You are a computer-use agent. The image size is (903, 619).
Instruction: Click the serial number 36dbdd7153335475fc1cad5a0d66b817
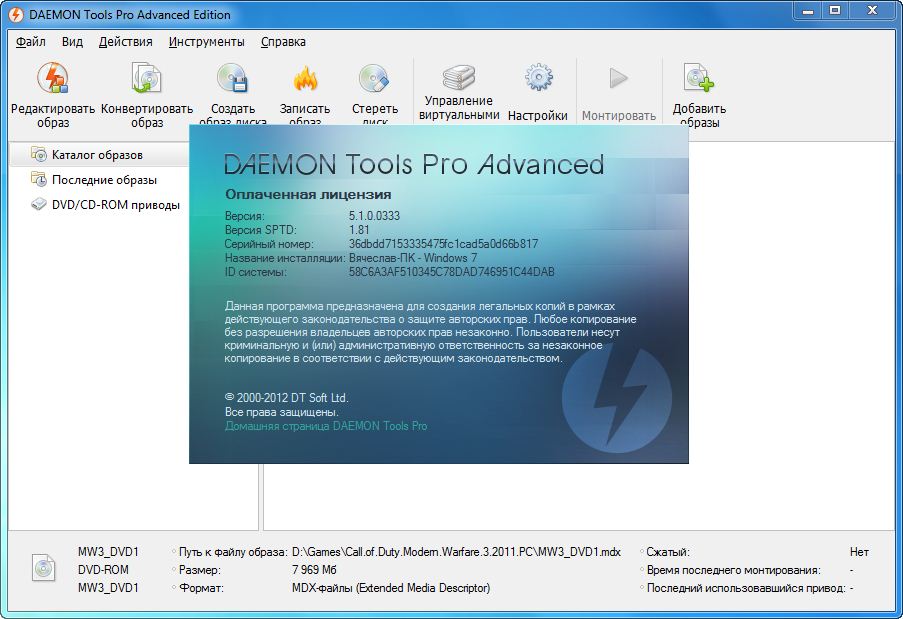pos(443,244)
